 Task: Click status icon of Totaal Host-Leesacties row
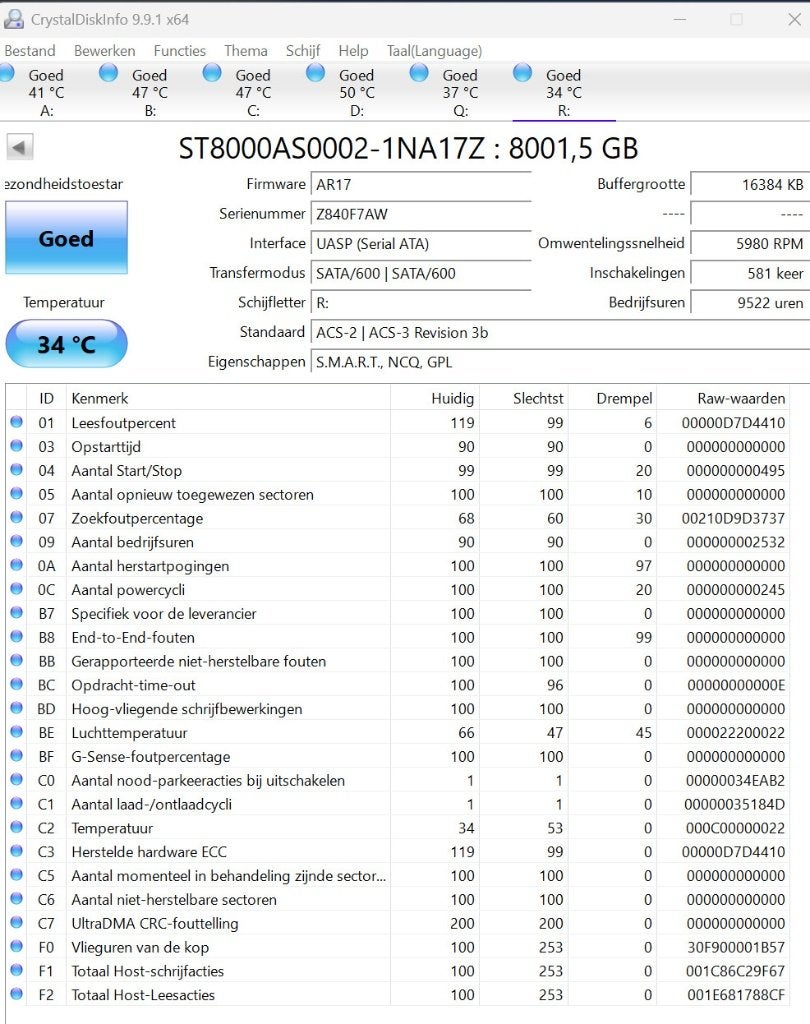tap(16, 994)
